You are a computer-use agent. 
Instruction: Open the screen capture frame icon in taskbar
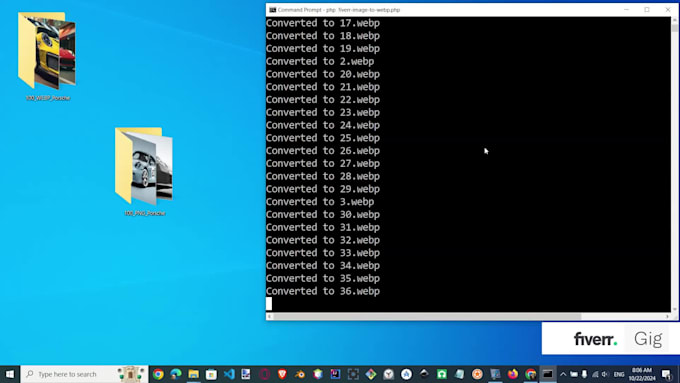tap(353, 374)
